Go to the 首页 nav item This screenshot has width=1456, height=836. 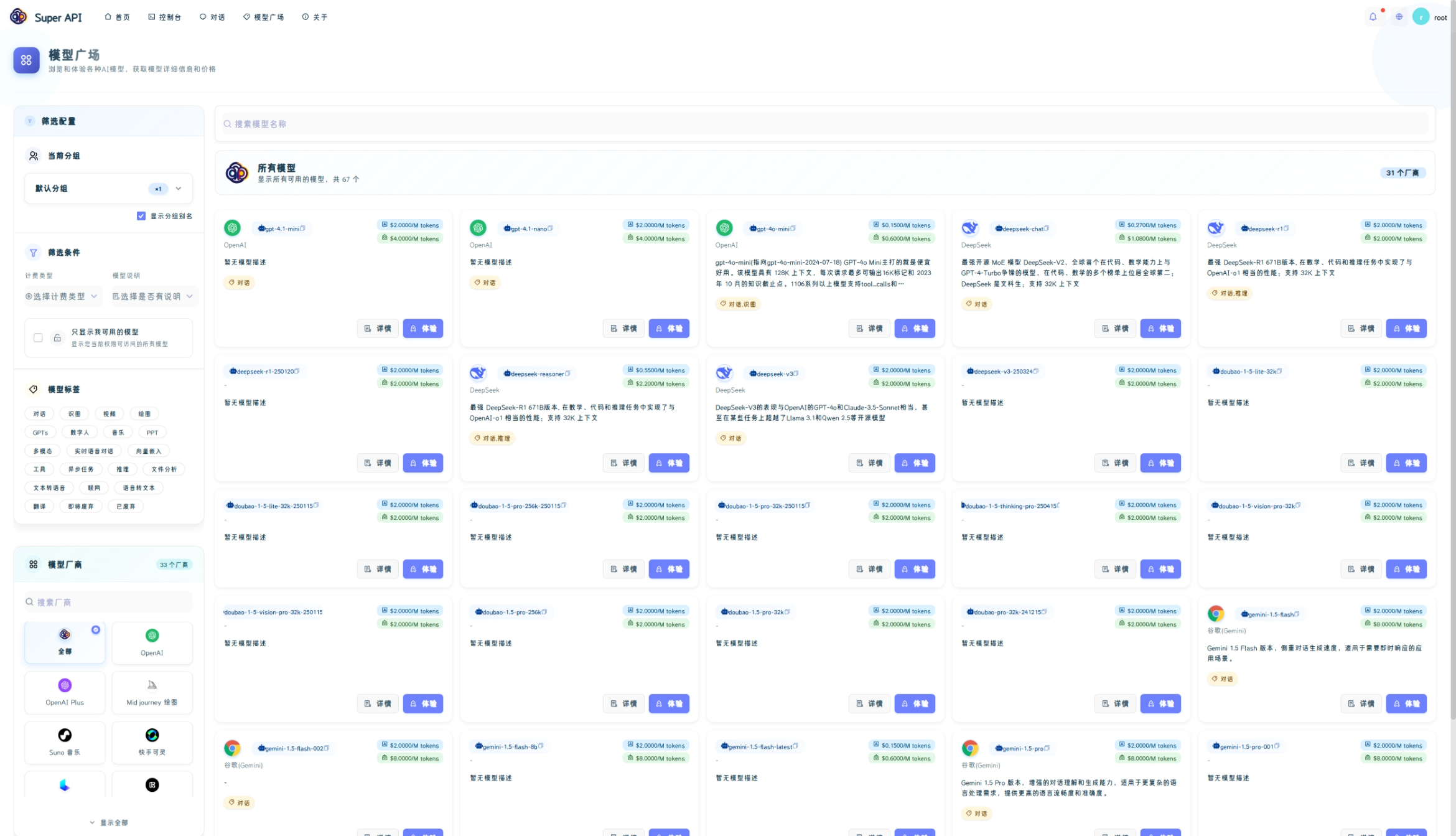(117, 17)
